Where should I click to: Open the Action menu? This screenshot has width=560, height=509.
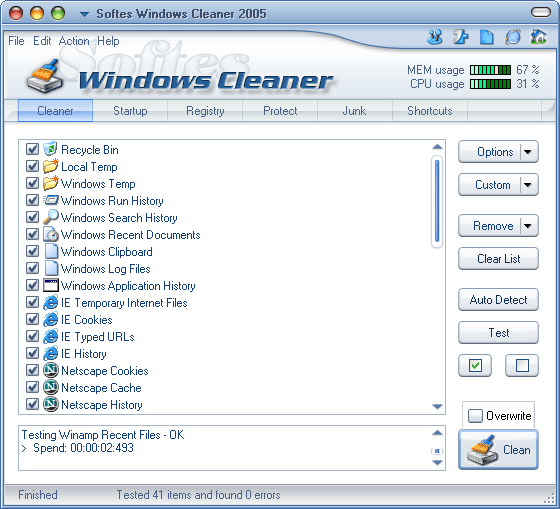point(74,41)
